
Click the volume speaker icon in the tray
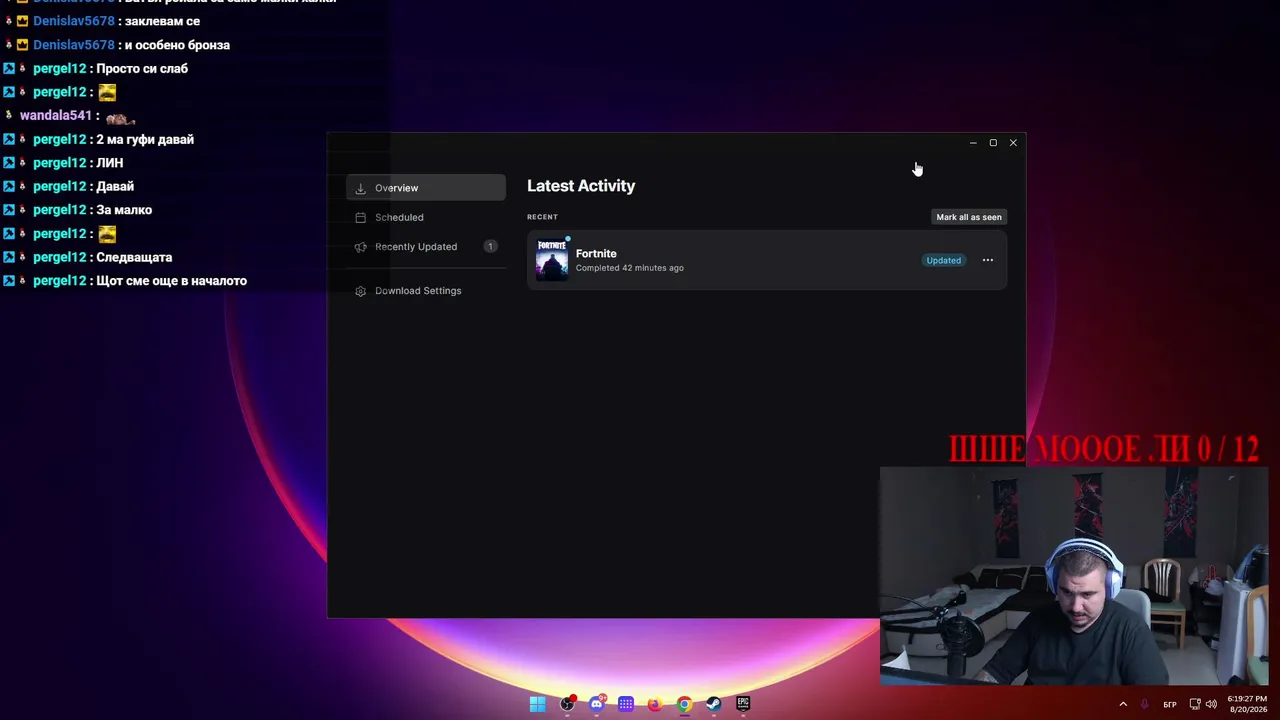tap(1211, 705)
